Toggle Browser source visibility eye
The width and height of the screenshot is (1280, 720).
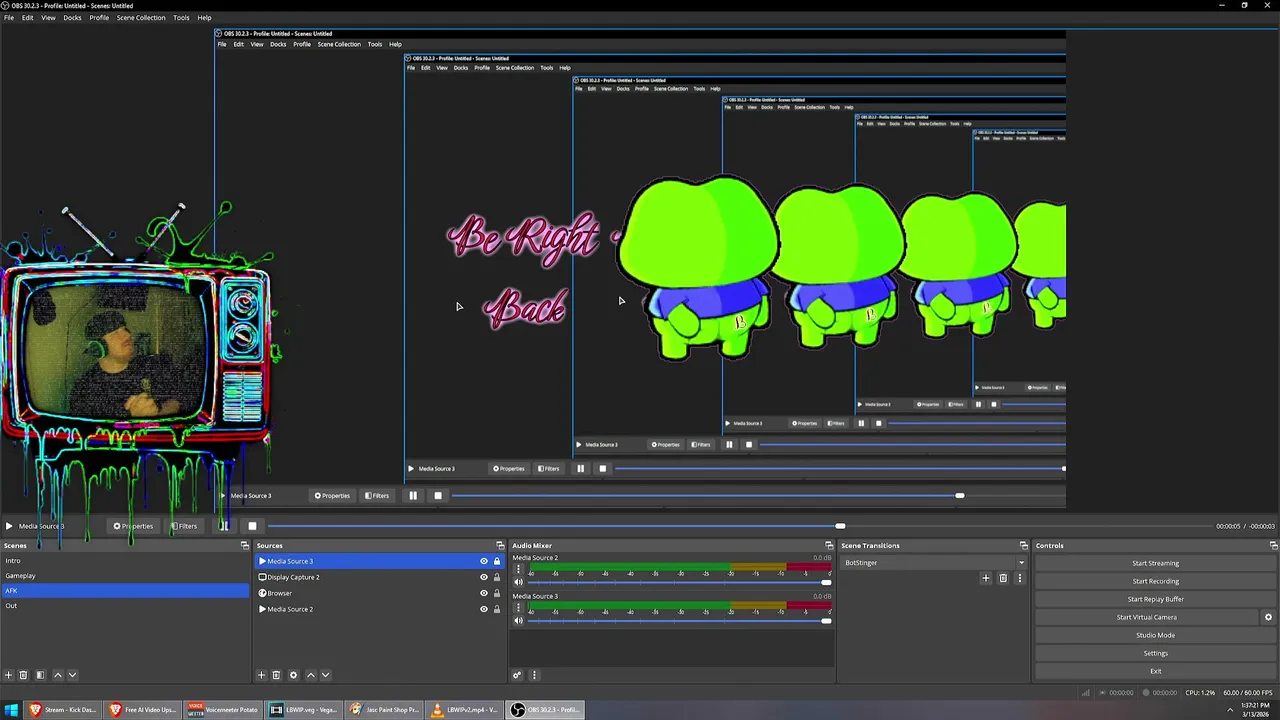click(484, 593)
